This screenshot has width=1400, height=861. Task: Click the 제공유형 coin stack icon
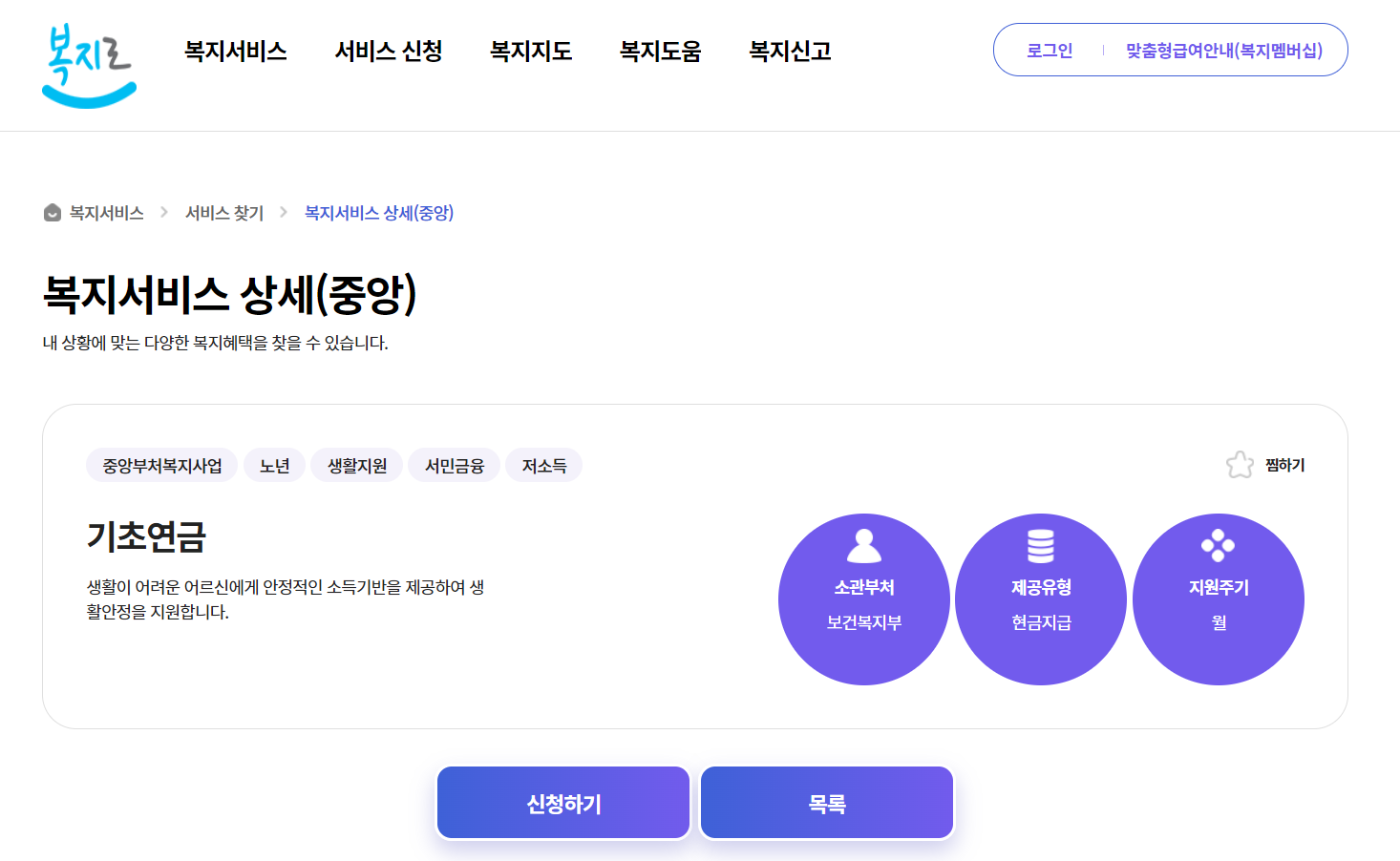(1041, 546)
